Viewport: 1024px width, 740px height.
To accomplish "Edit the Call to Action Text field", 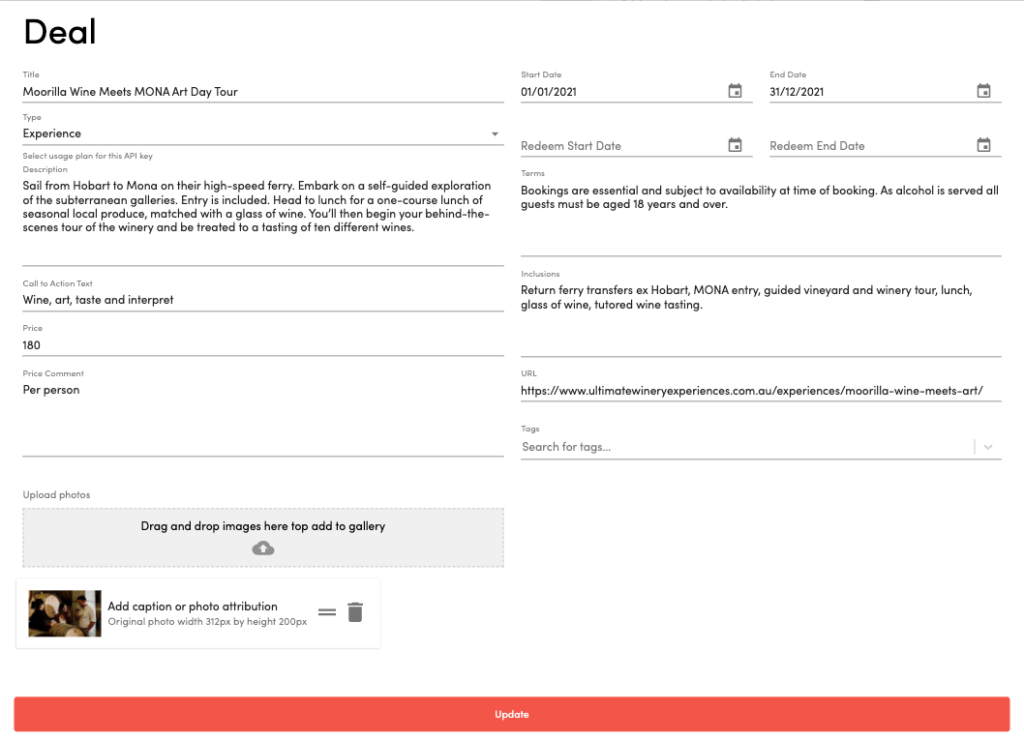I will point(263,300).
